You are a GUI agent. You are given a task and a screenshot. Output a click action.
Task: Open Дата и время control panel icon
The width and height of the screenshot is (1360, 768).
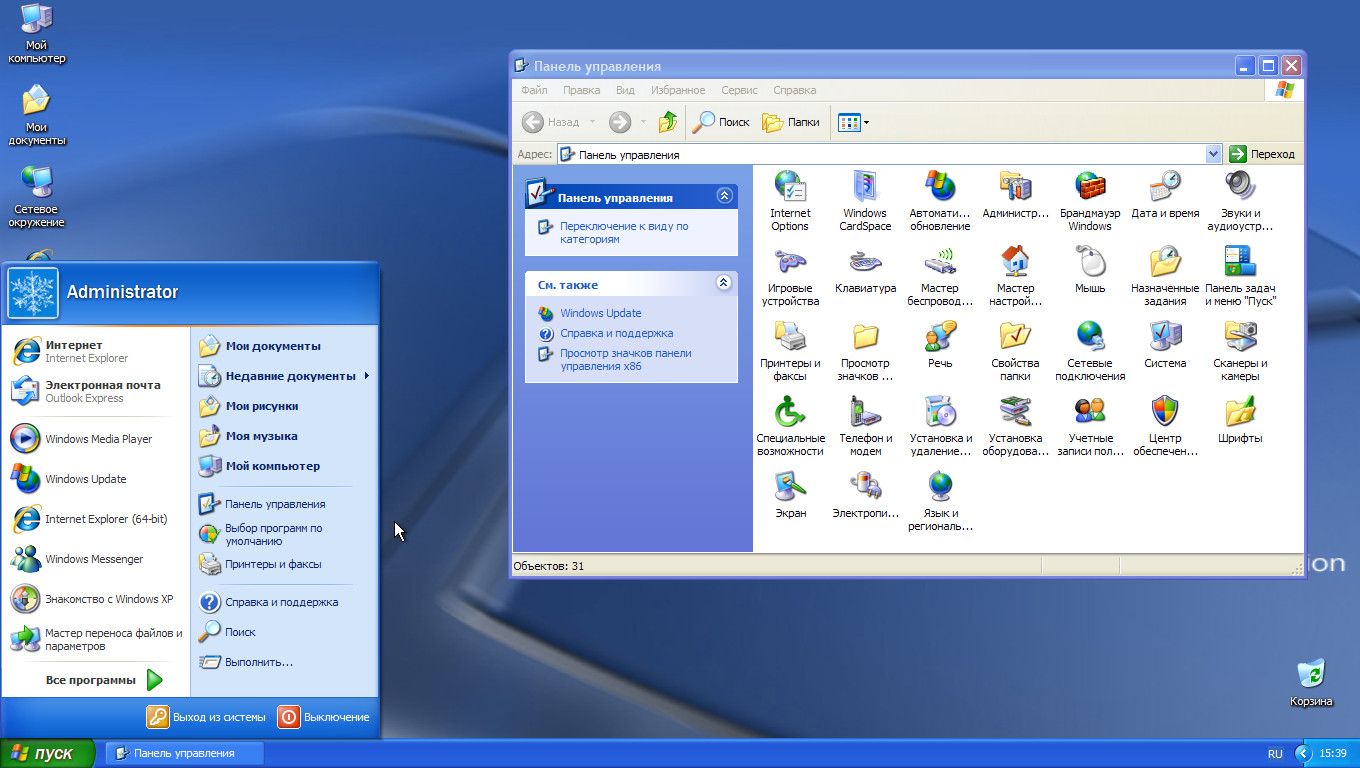point(1165,187)
